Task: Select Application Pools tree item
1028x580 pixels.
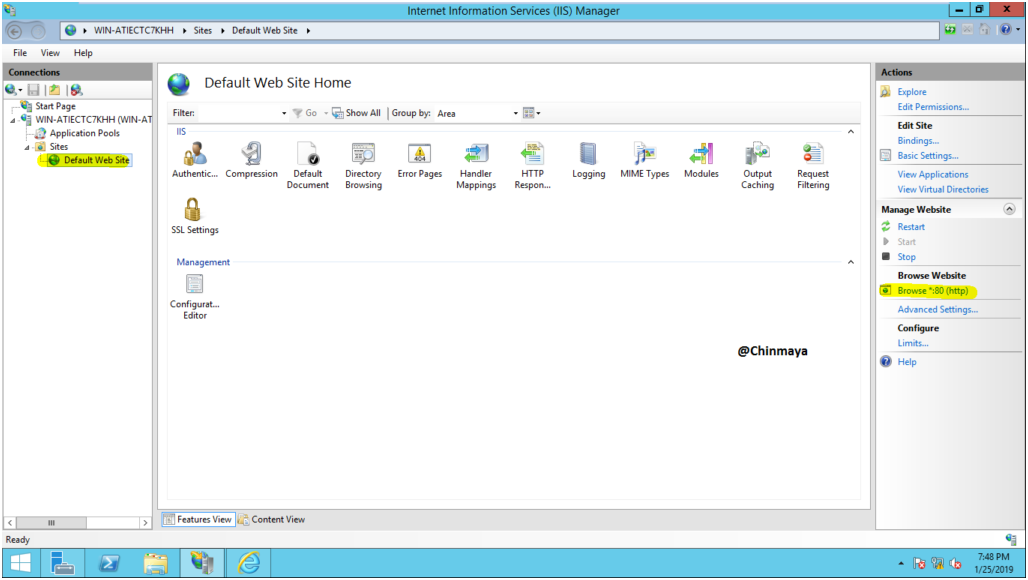Action: tap(85, 133)
